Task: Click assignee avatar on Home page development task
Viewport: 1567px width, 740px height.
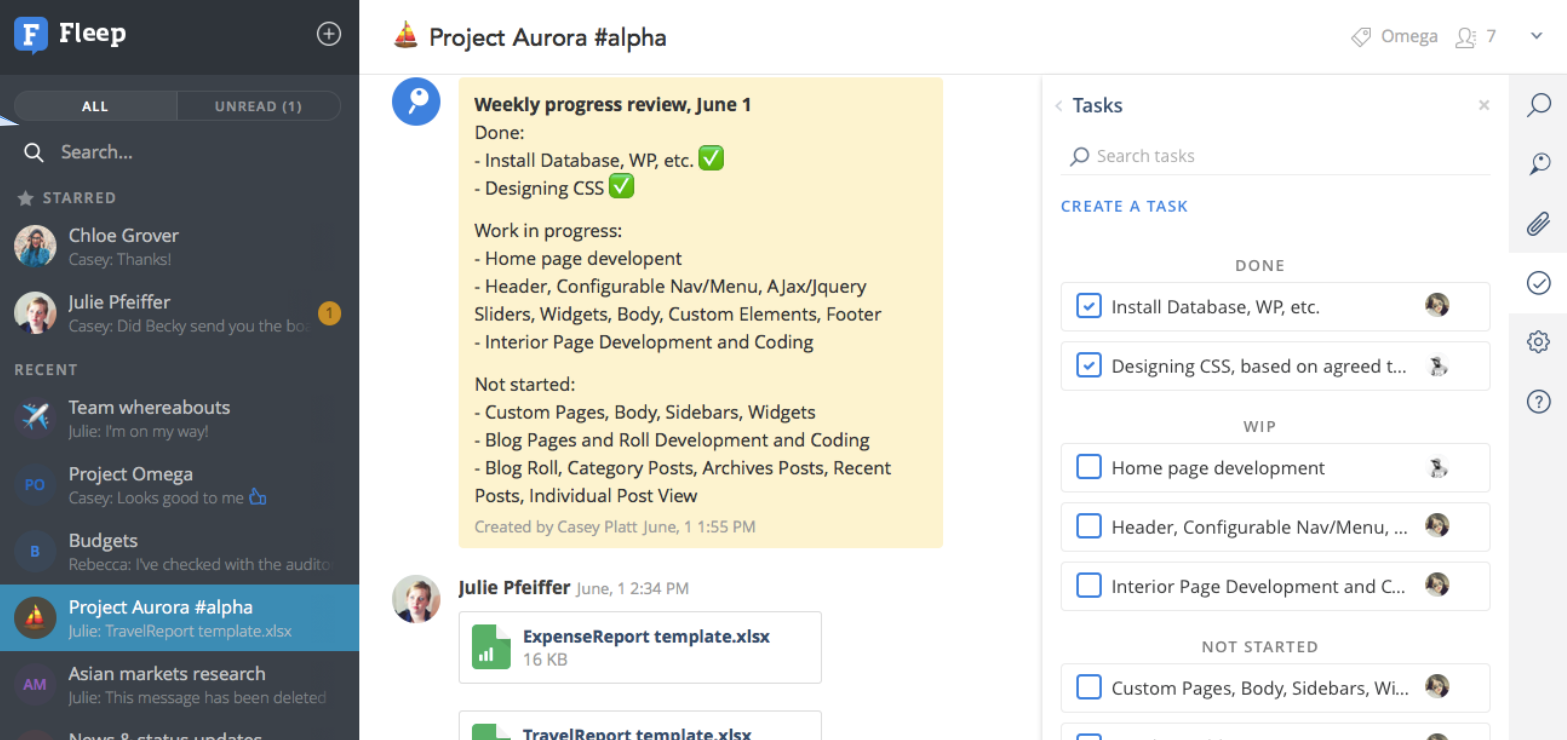Action: click(x=1437, y=467)
